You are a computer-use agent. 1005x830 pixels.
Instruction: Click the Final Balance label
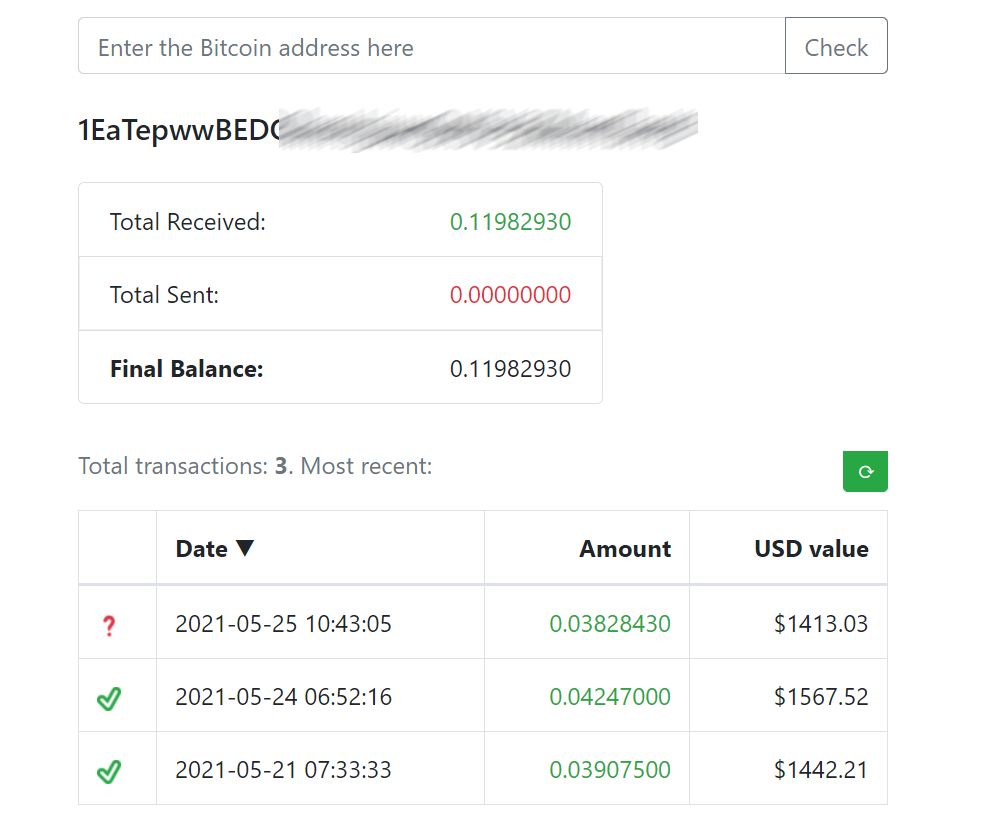click(186, 369)
